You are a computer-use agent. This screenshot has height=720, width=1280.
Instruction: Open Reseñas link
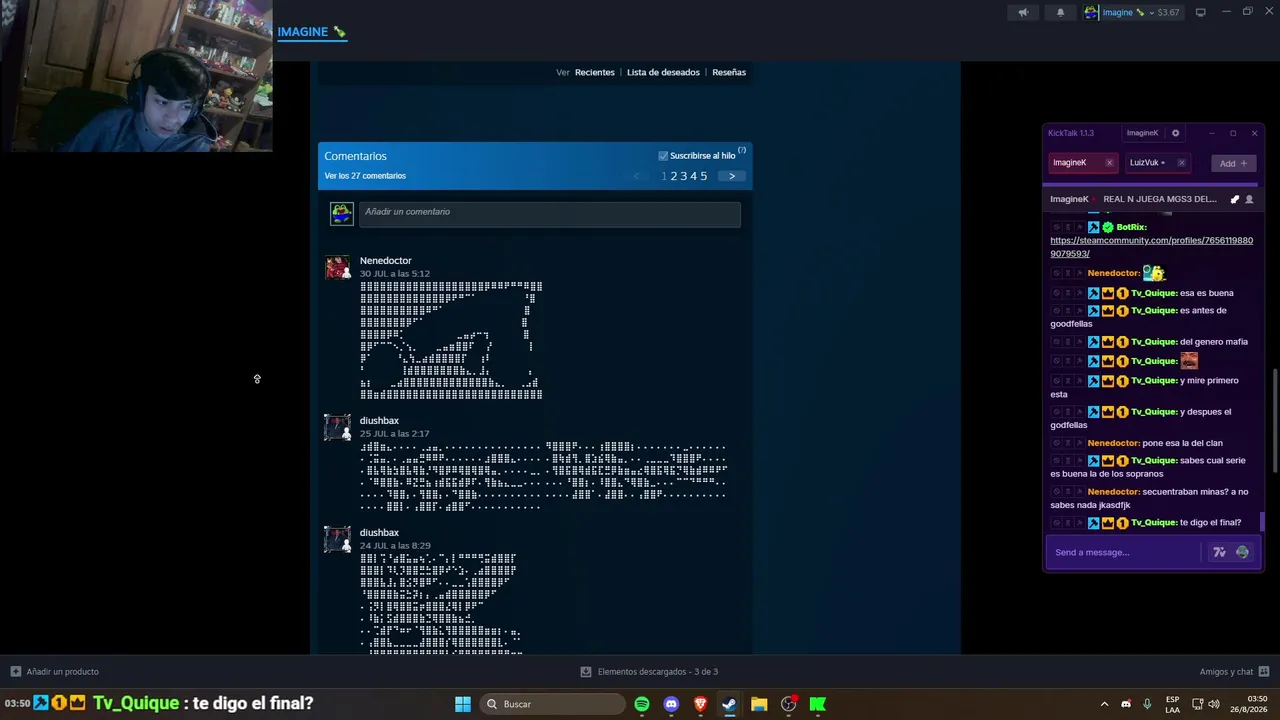coord(729,72)
